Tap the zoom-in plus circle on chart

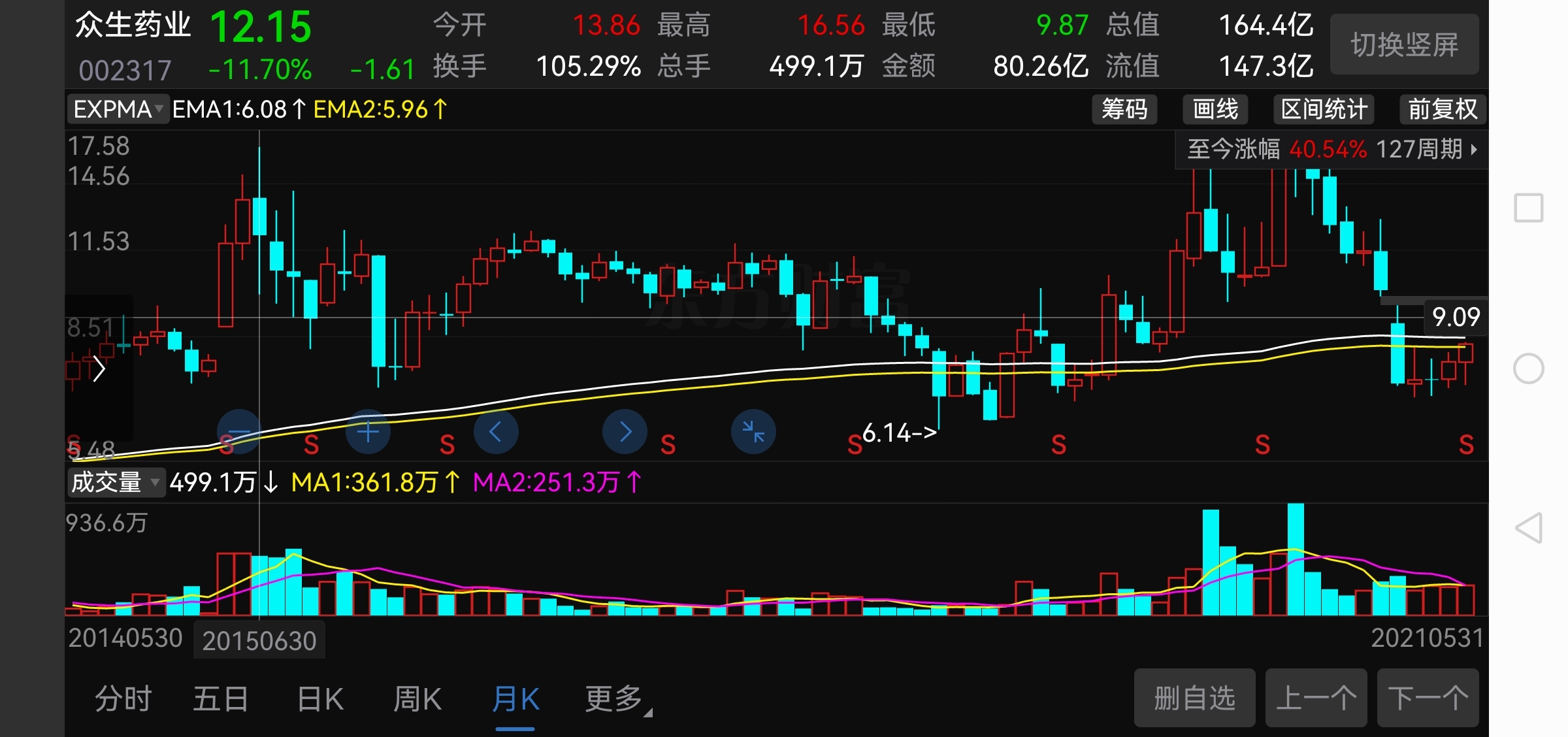click(x=368, y=432)
